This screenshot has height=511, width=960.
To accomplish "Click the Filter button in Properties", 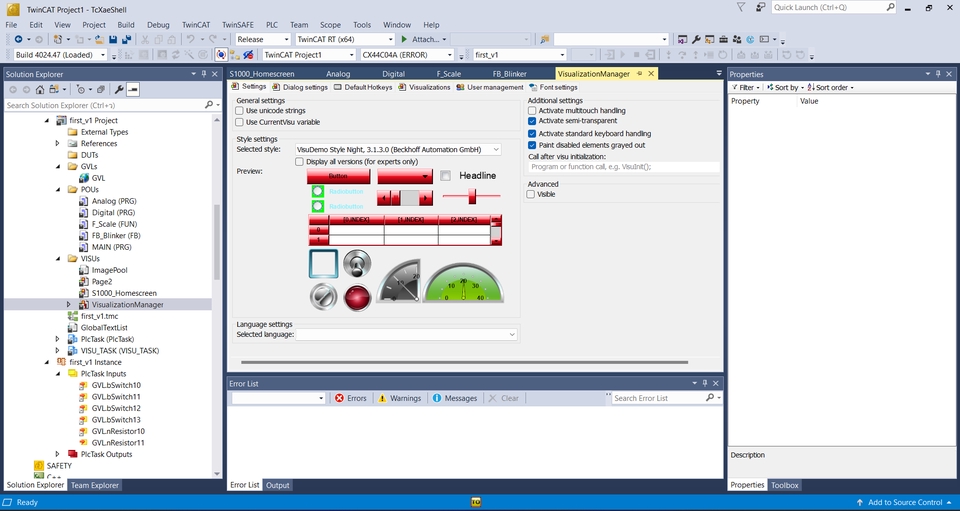I will tap(745, 88).
